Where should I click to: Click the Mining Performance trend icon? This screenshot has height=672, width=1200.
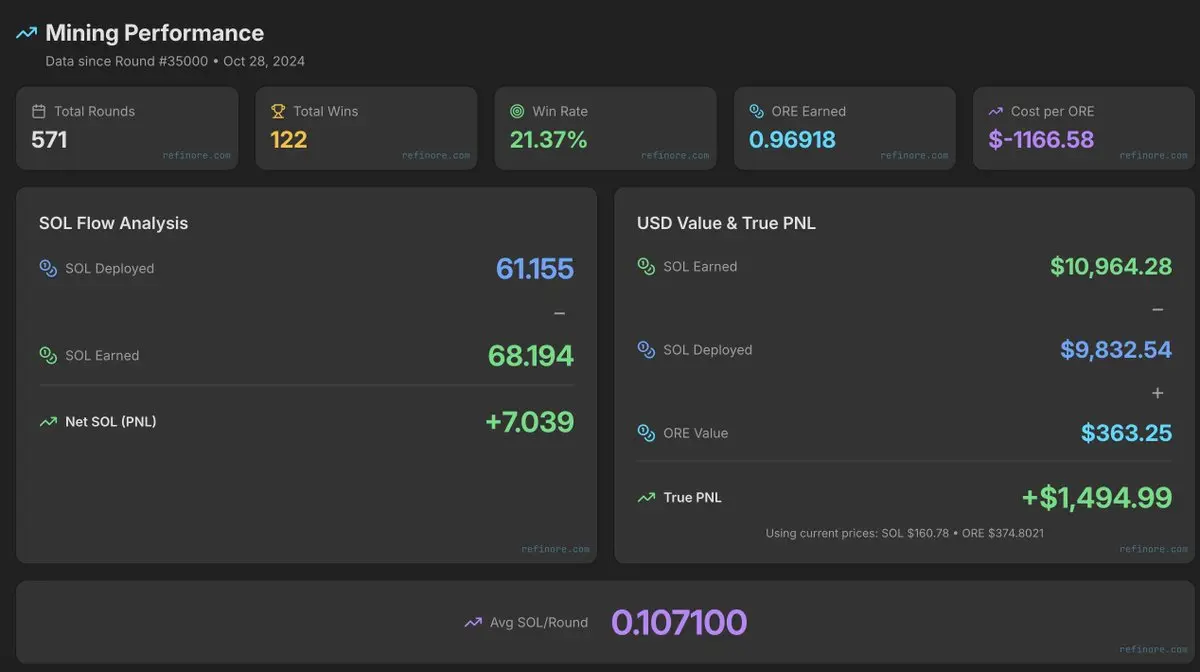coord(27,33)
